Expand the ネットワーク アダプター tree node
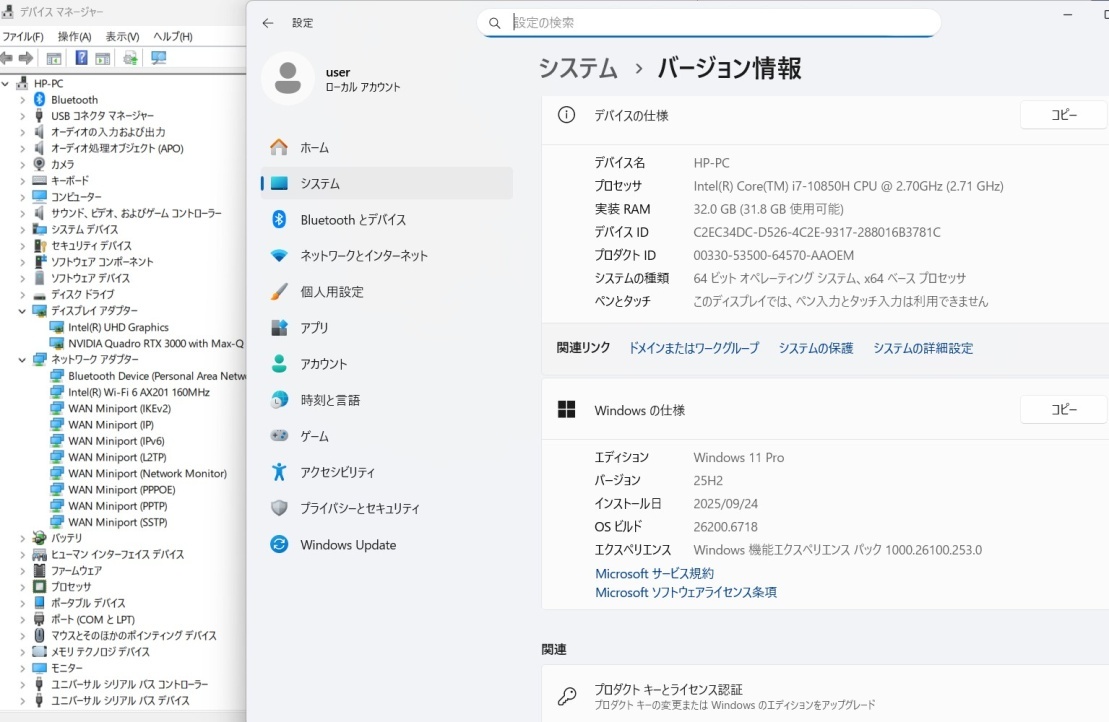Screen dimensions: 1109x722 pos(21,359)
